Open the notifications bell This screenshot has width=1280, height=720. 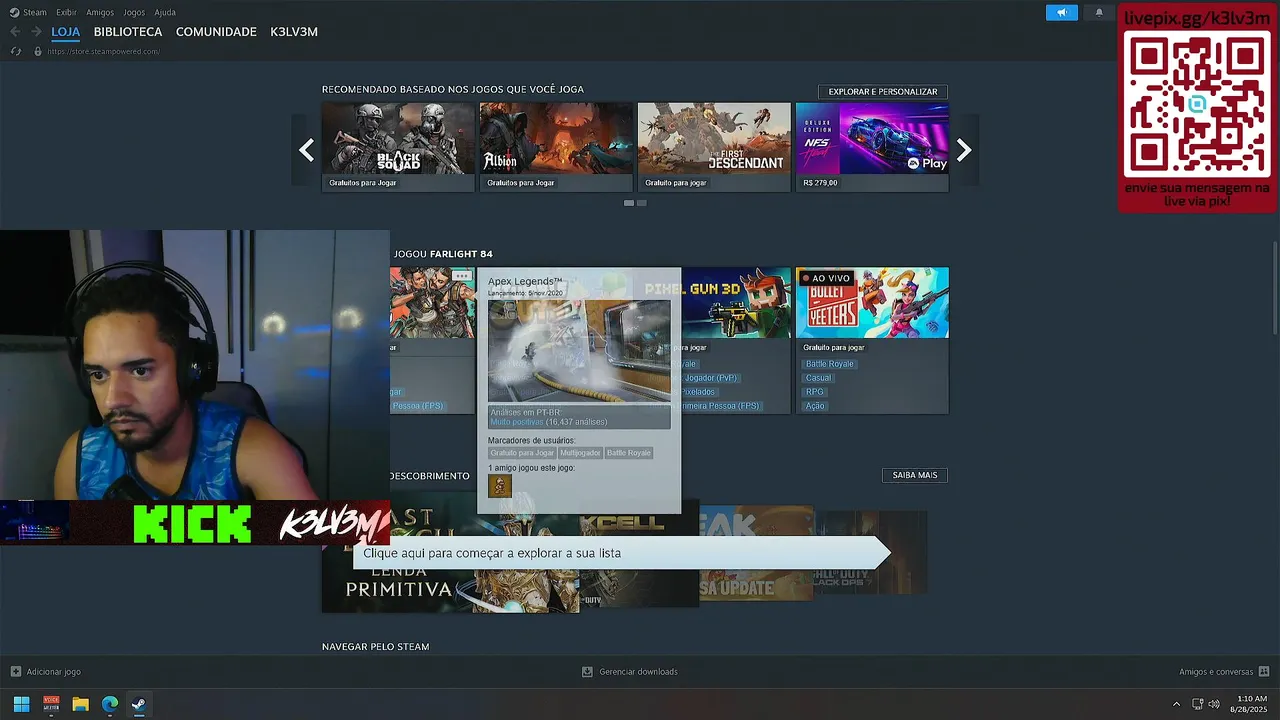click(x=1099, y=13)
